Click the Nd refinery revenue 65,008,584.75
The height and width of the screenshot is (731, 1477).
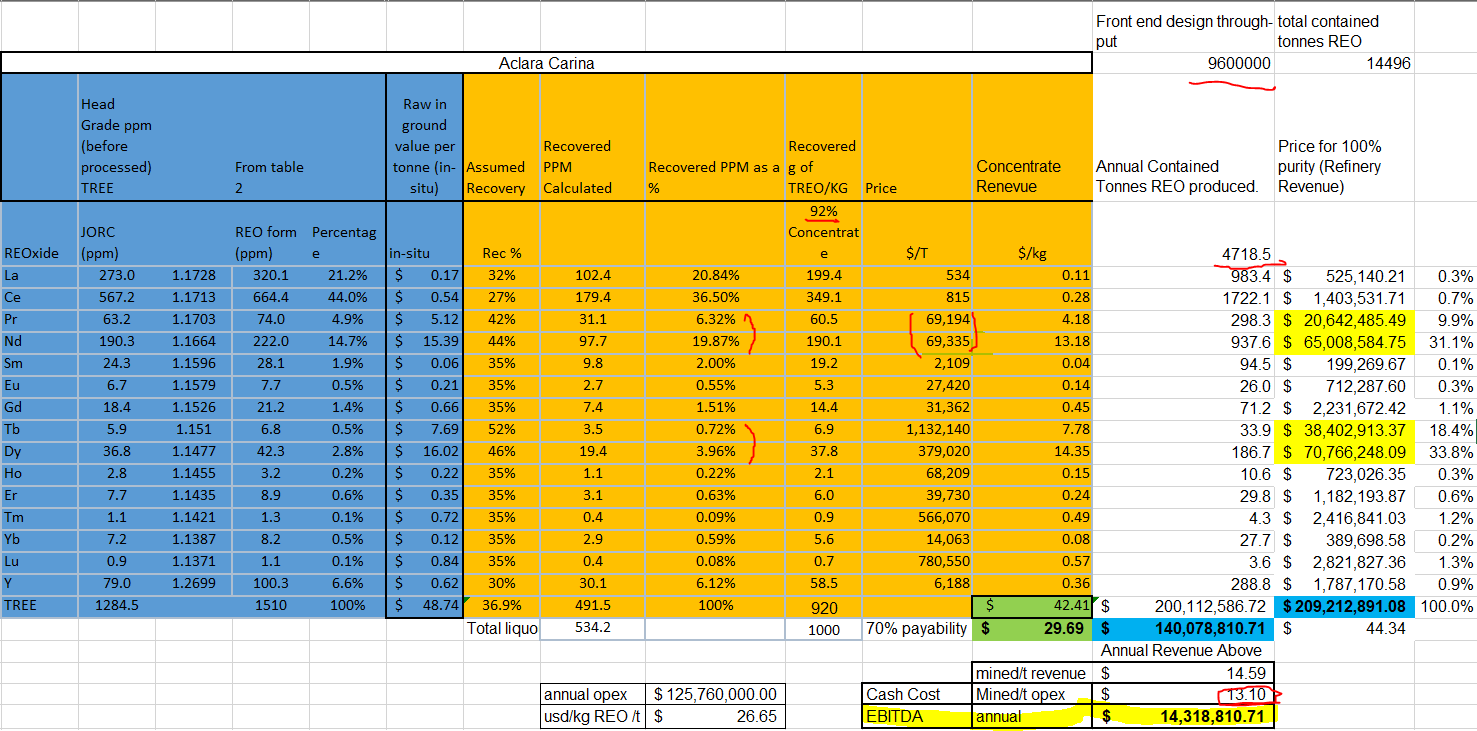(x=1344, y=341)
